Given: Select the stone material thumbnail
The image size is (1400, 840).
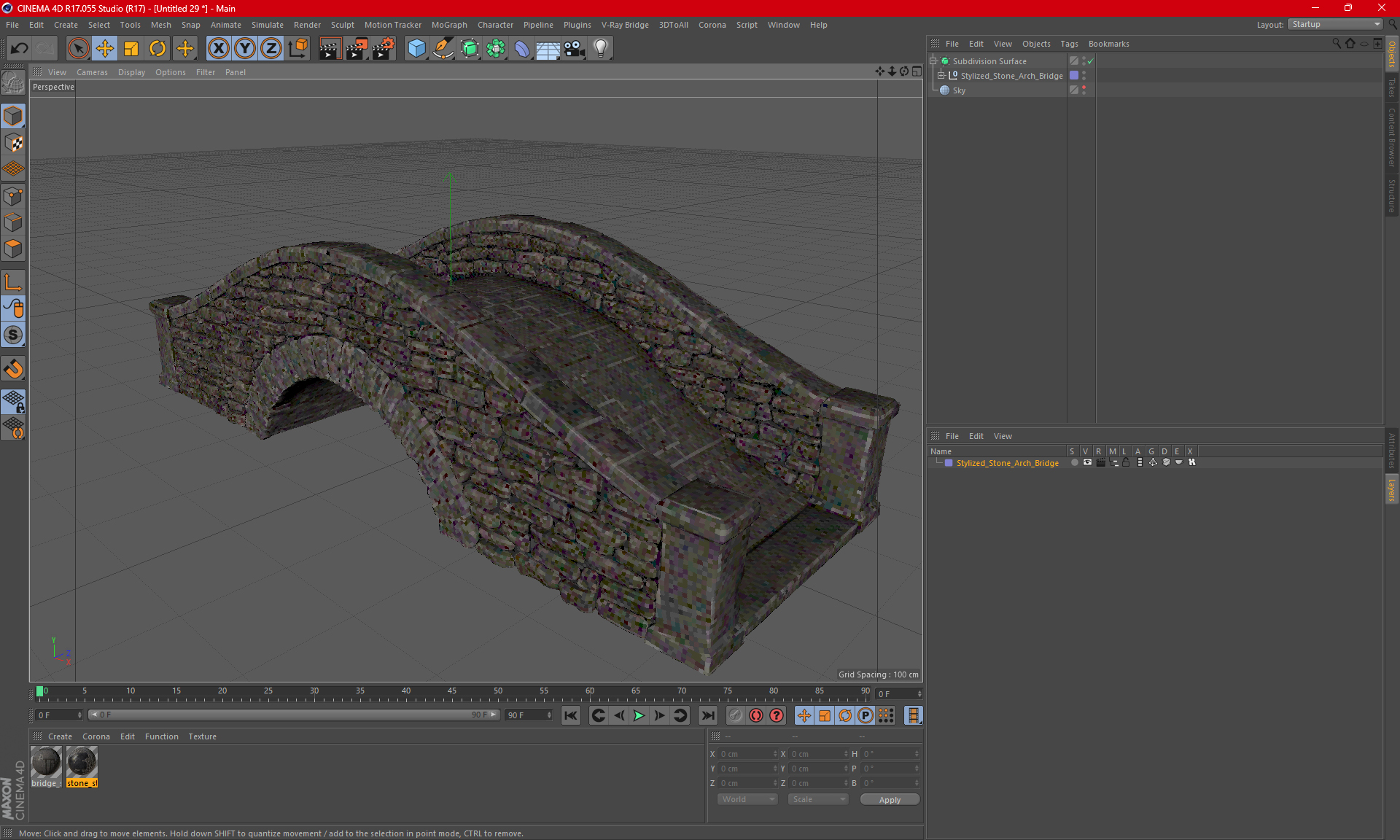Looking at the screenshot, I should click(82, 767).
